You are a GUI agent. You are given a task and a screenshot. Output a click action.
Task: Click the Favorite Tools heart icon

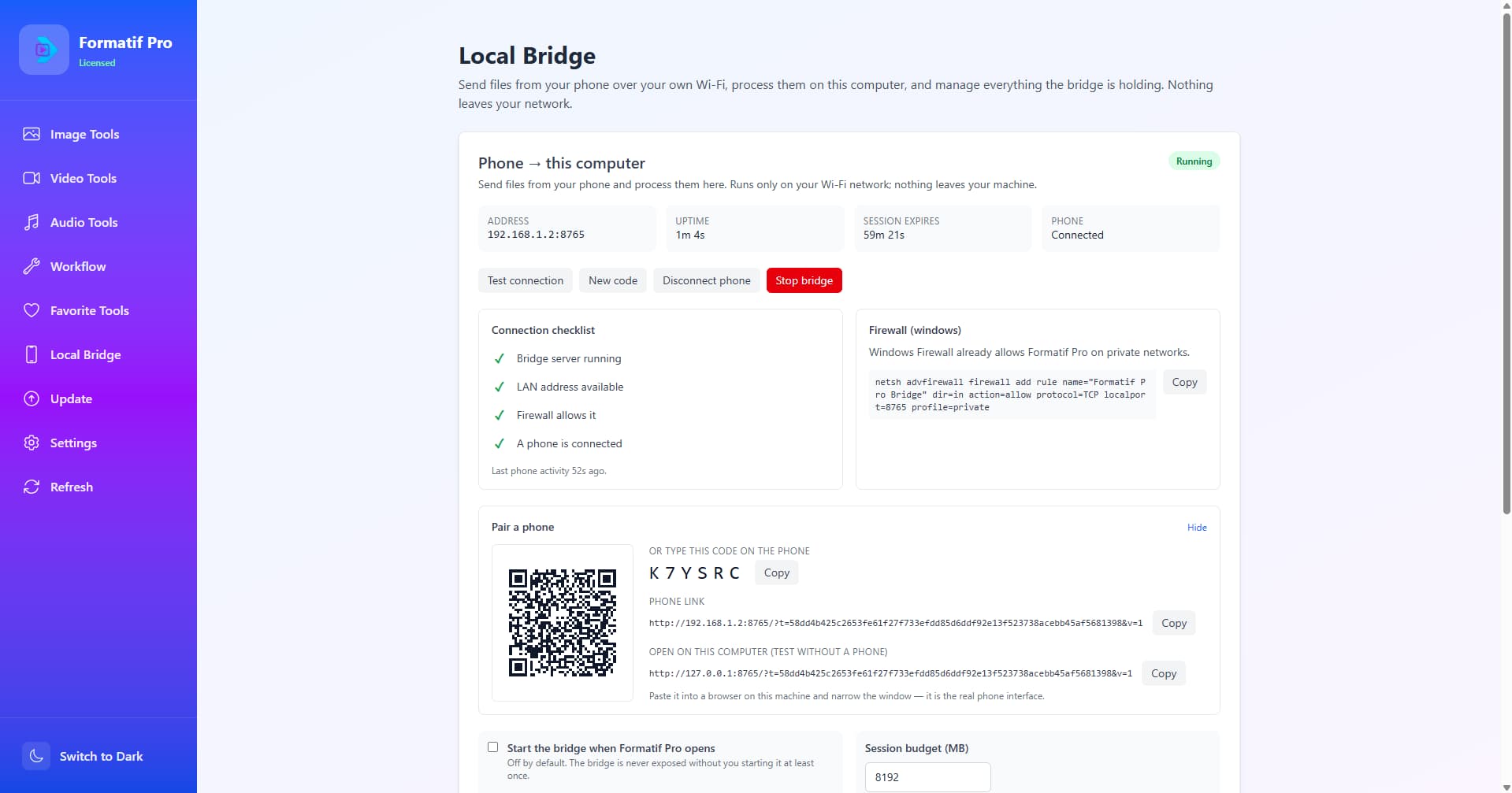click(32, 310)
